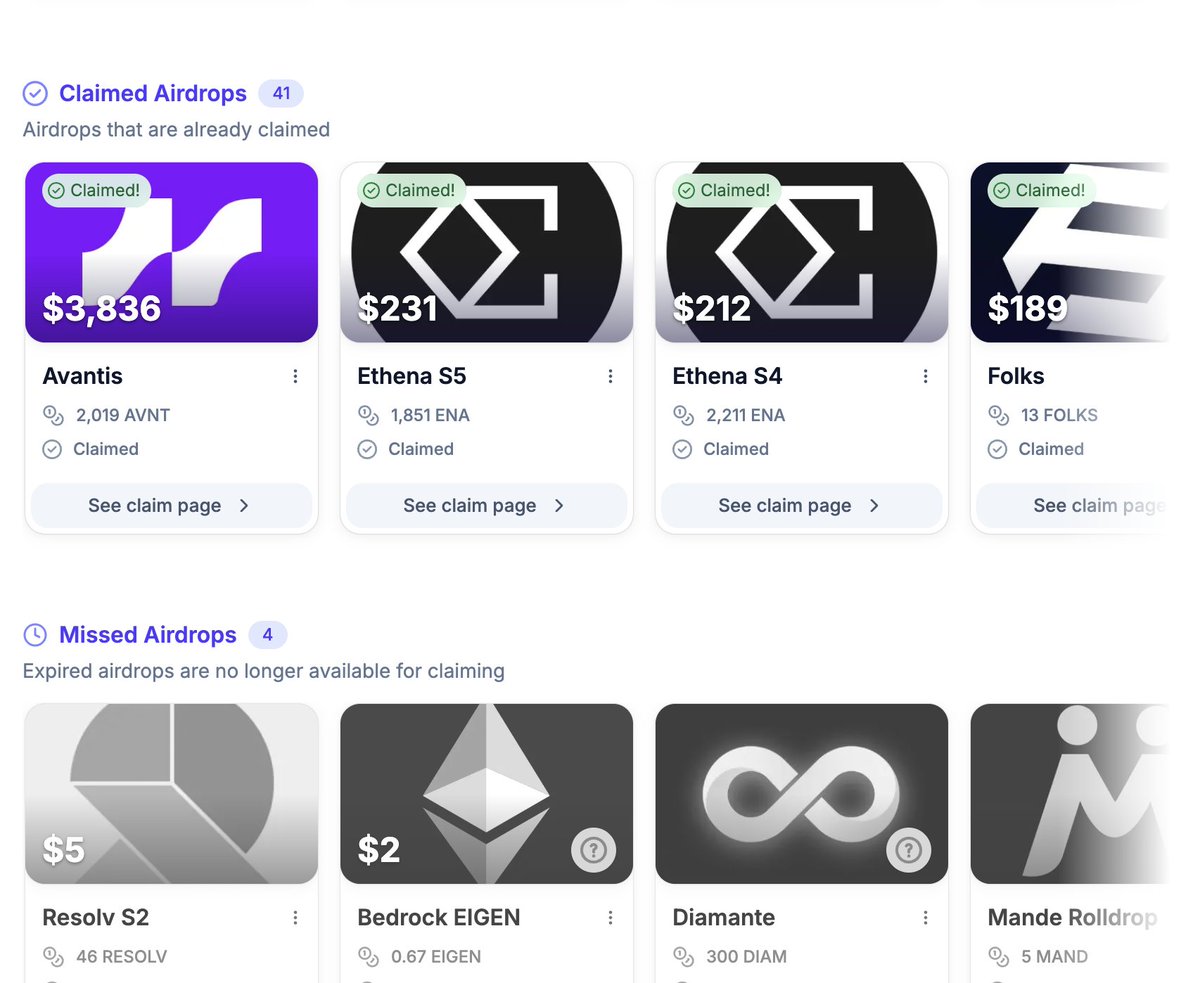The width and height of the screenshot is (1200, 983).
Task: Click the Claimed status check under Ethena S5
Action: 367,449
